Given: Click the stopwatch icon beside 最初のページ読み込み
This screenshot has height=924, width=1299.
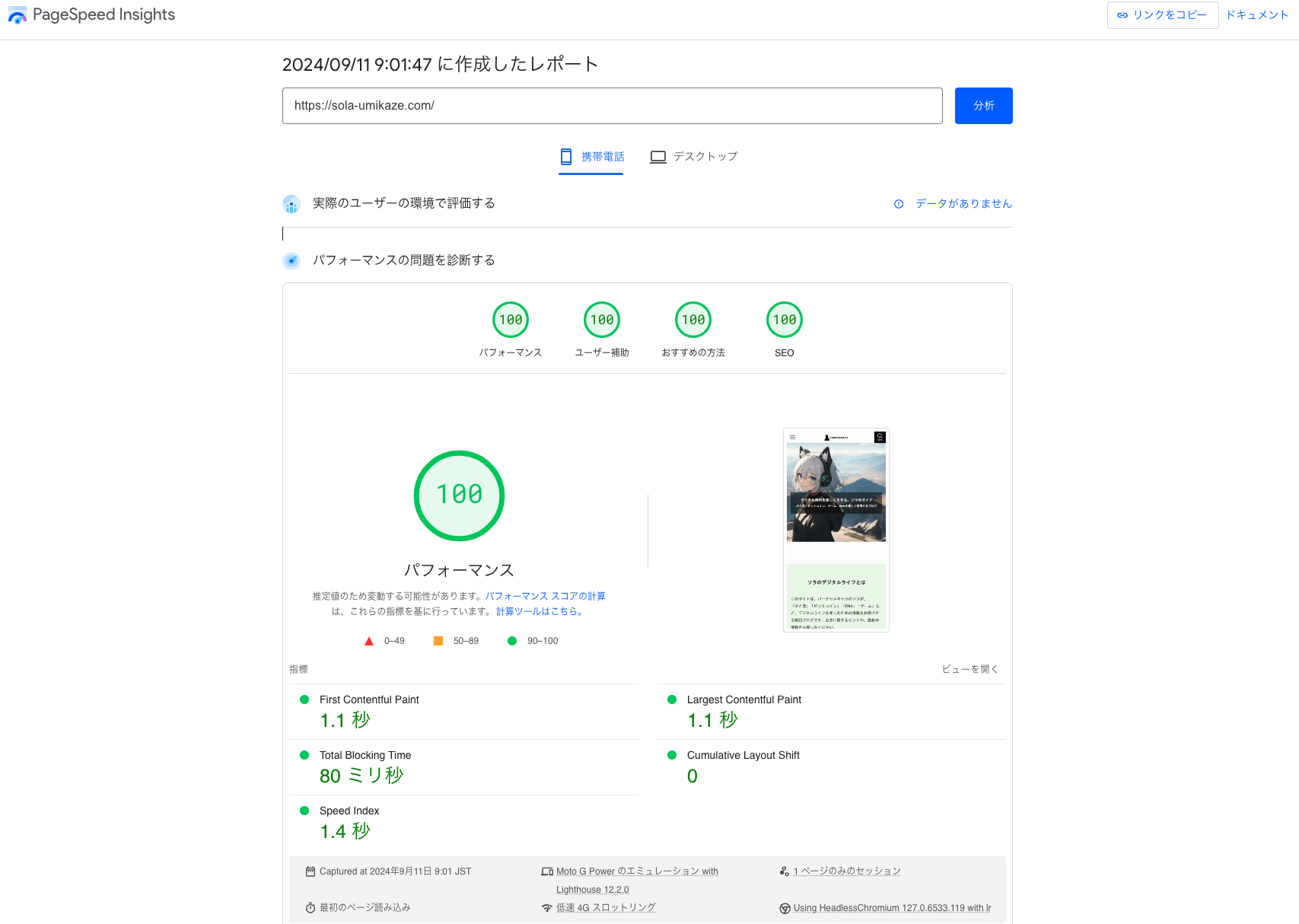Looking at the screenshot, I should click(310, 908).
